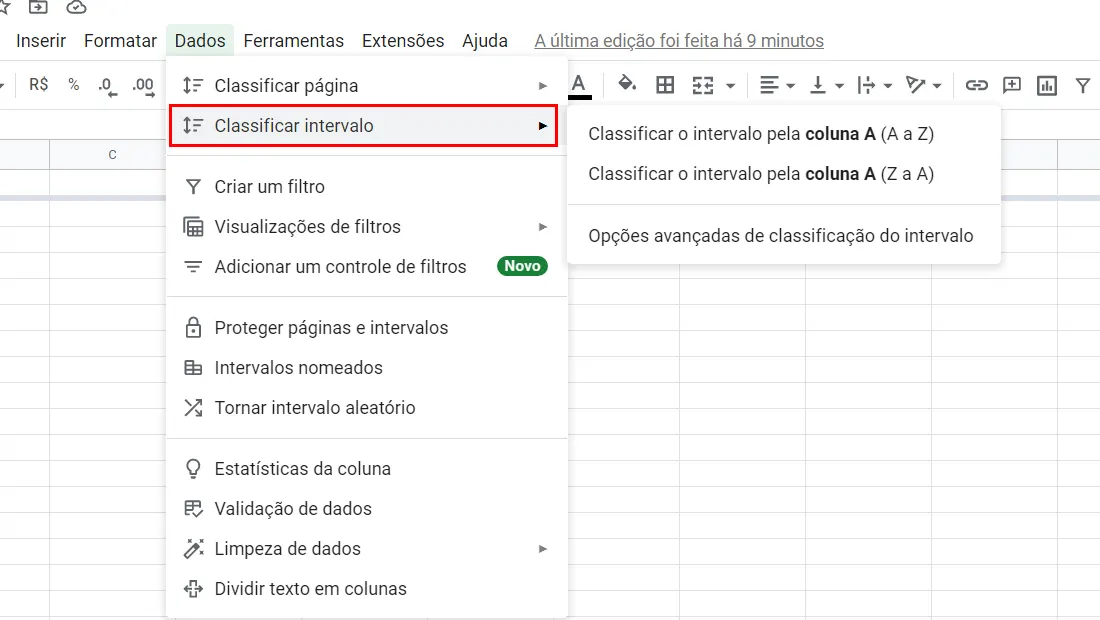Choose Proteger páginas e intervalos
The height and width of the screenshot is (620, 1100).
click(366, 328)
